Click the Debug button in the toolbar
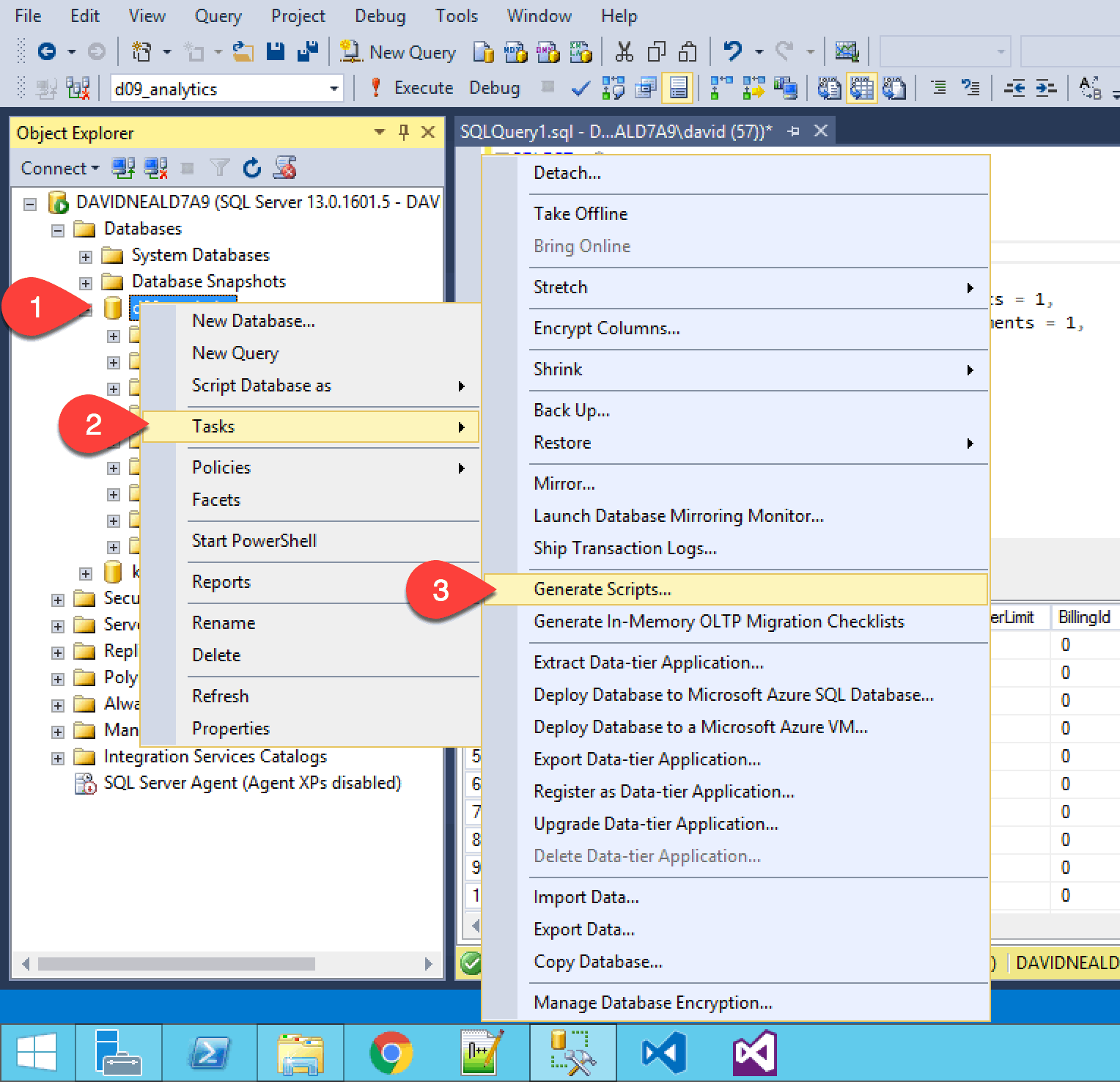The width and height of the screenshot is (1120, 1082). (x=495, y=88)
